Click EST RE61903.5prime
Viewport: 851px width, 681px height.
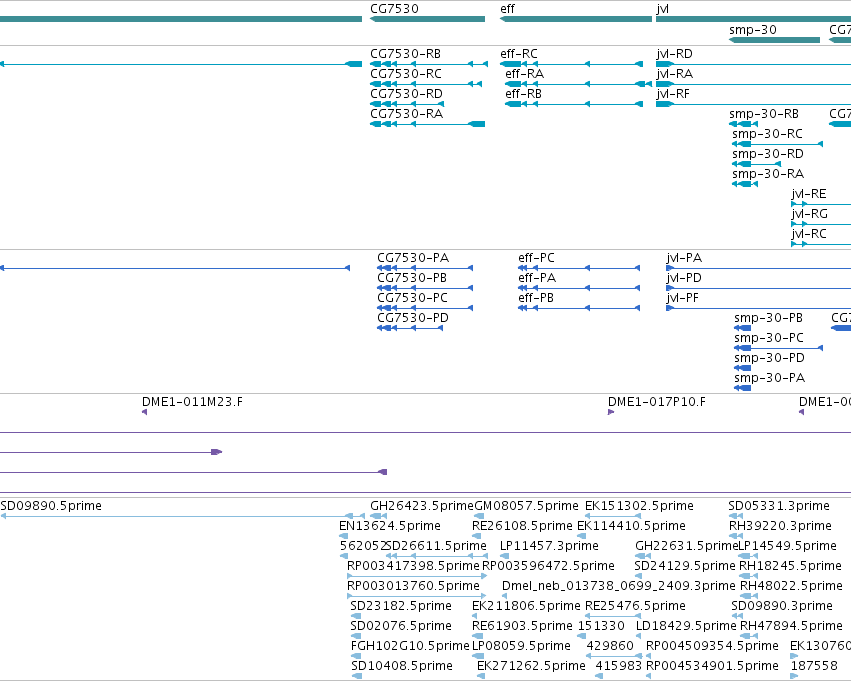[x=522, y=627]
